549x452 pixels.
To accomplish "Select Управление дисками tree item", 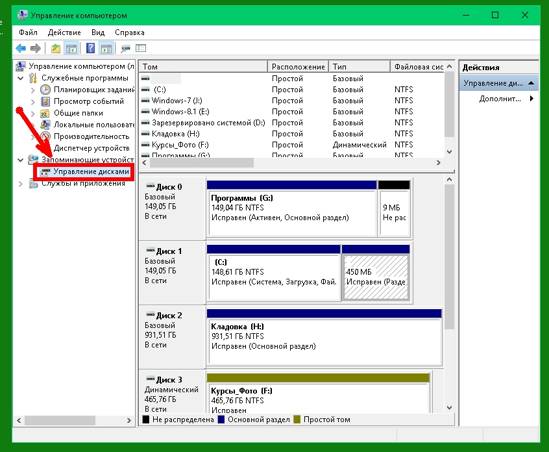I will (91, 172).
